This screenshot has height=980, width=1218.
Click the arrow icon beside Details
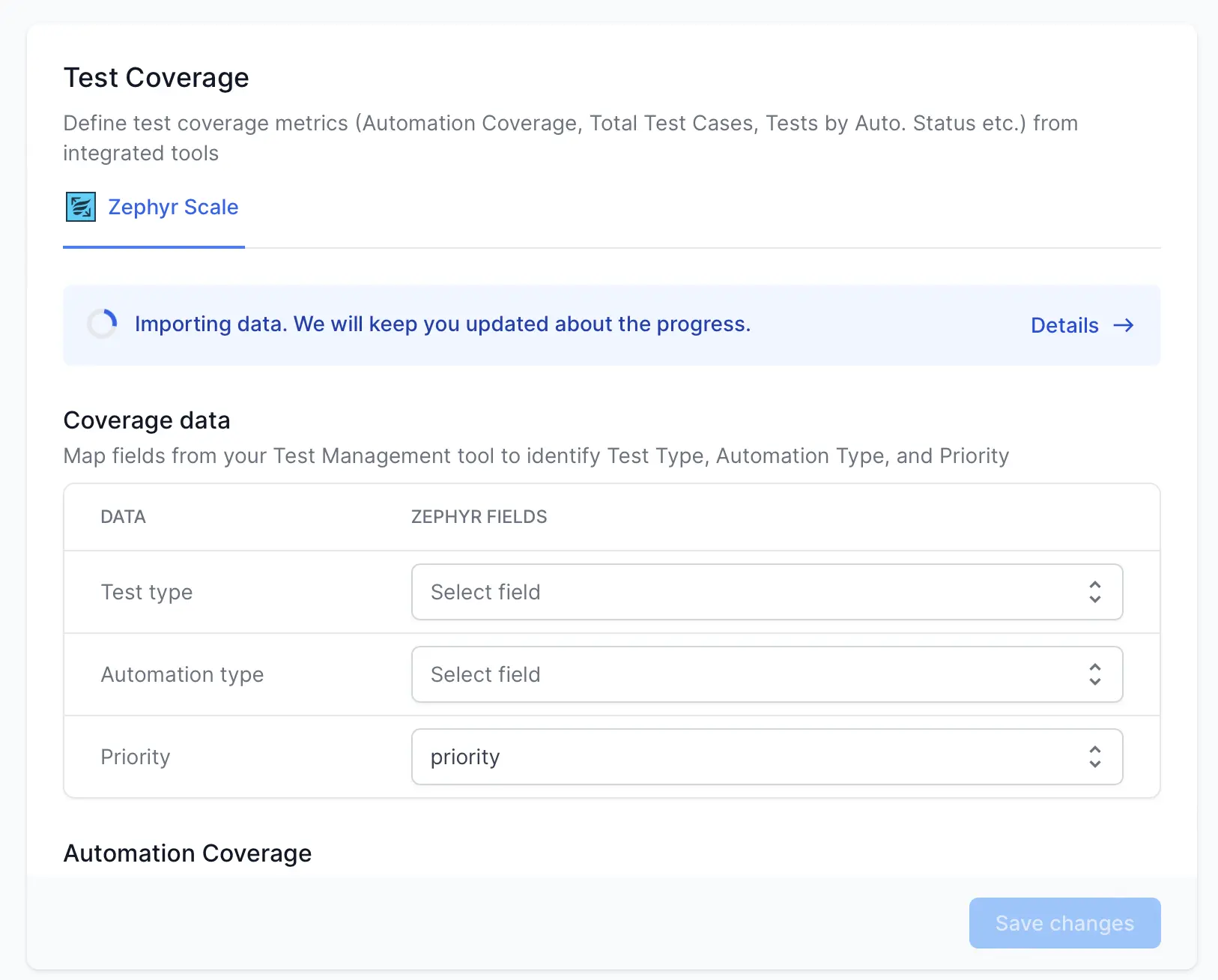pyautogui.click(x=1123, y=325)
